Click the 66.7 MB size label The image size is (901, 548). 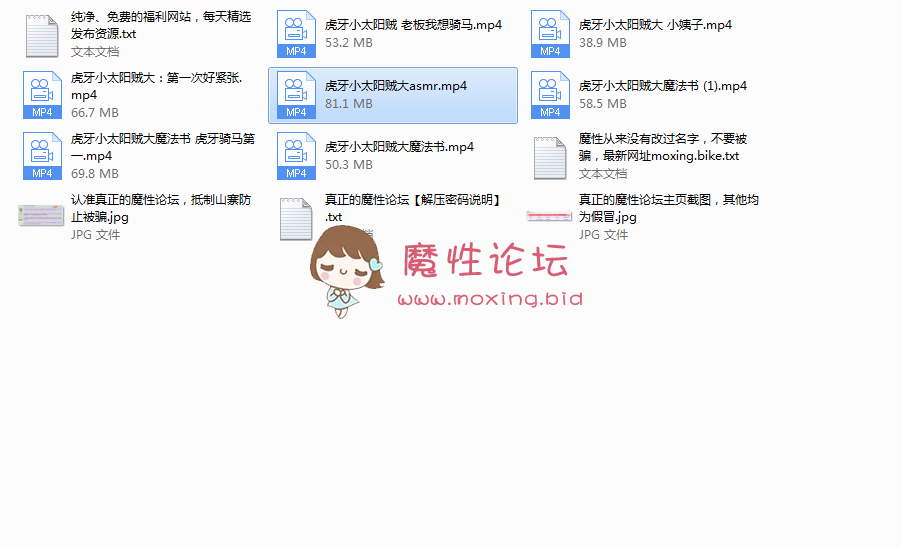95,113
